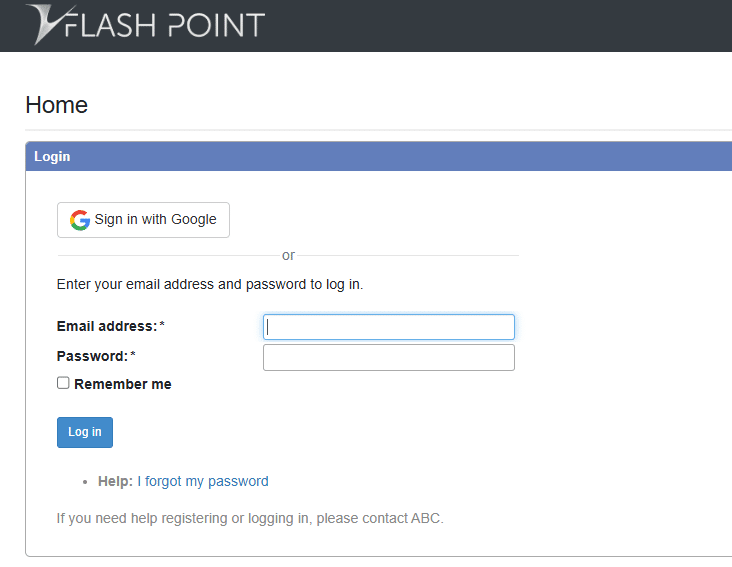Enable the Remember me checkbox
The image size is (732, 567).
[63, 383]
